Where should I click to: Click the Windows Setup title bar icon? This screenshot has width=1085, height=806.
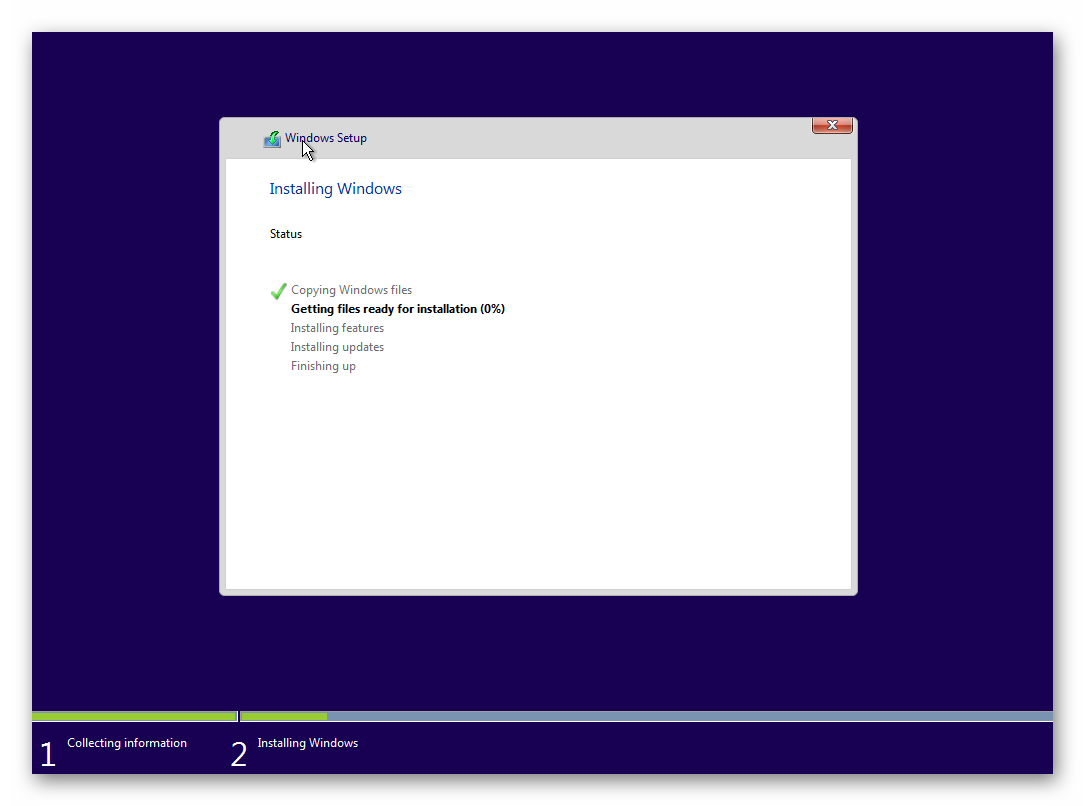pos(272,139)
